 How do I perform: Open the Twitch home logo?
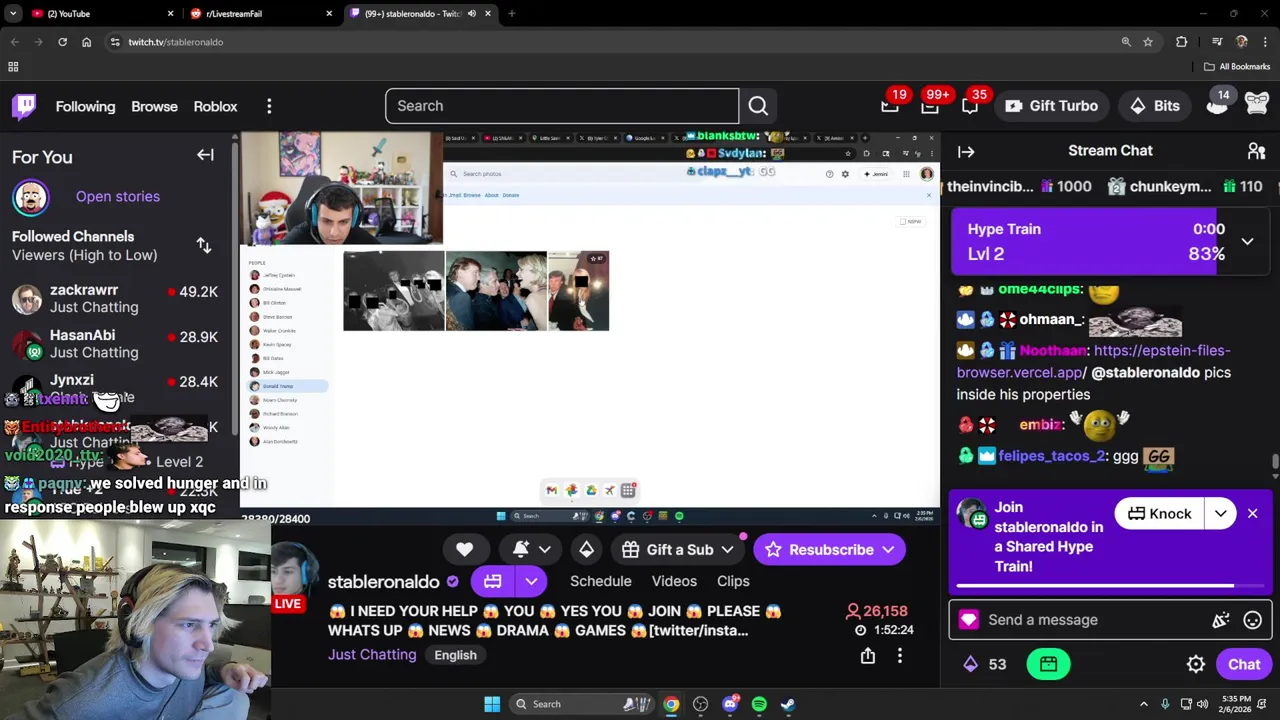[24, 106]
